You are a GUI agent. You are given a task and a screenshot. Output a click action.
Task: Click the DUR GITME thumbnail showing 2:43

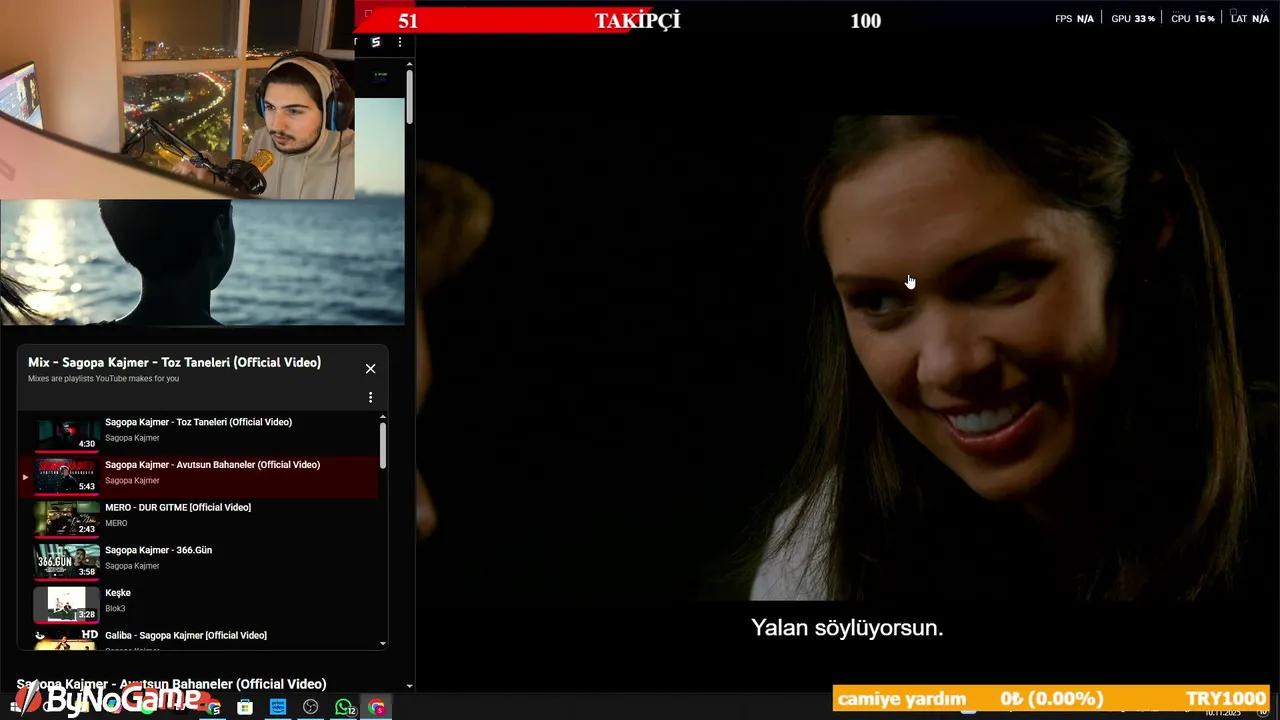[x=67, y=519]
